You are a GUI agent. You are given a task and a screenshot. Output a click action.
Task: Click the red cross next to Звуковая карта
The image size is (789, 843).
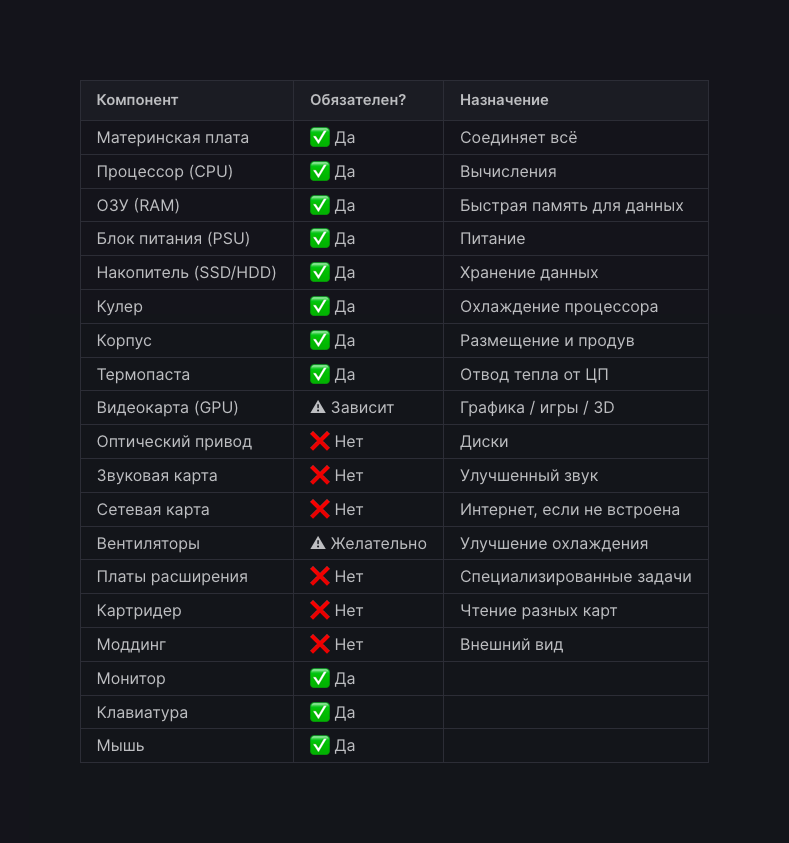[320, 476]
